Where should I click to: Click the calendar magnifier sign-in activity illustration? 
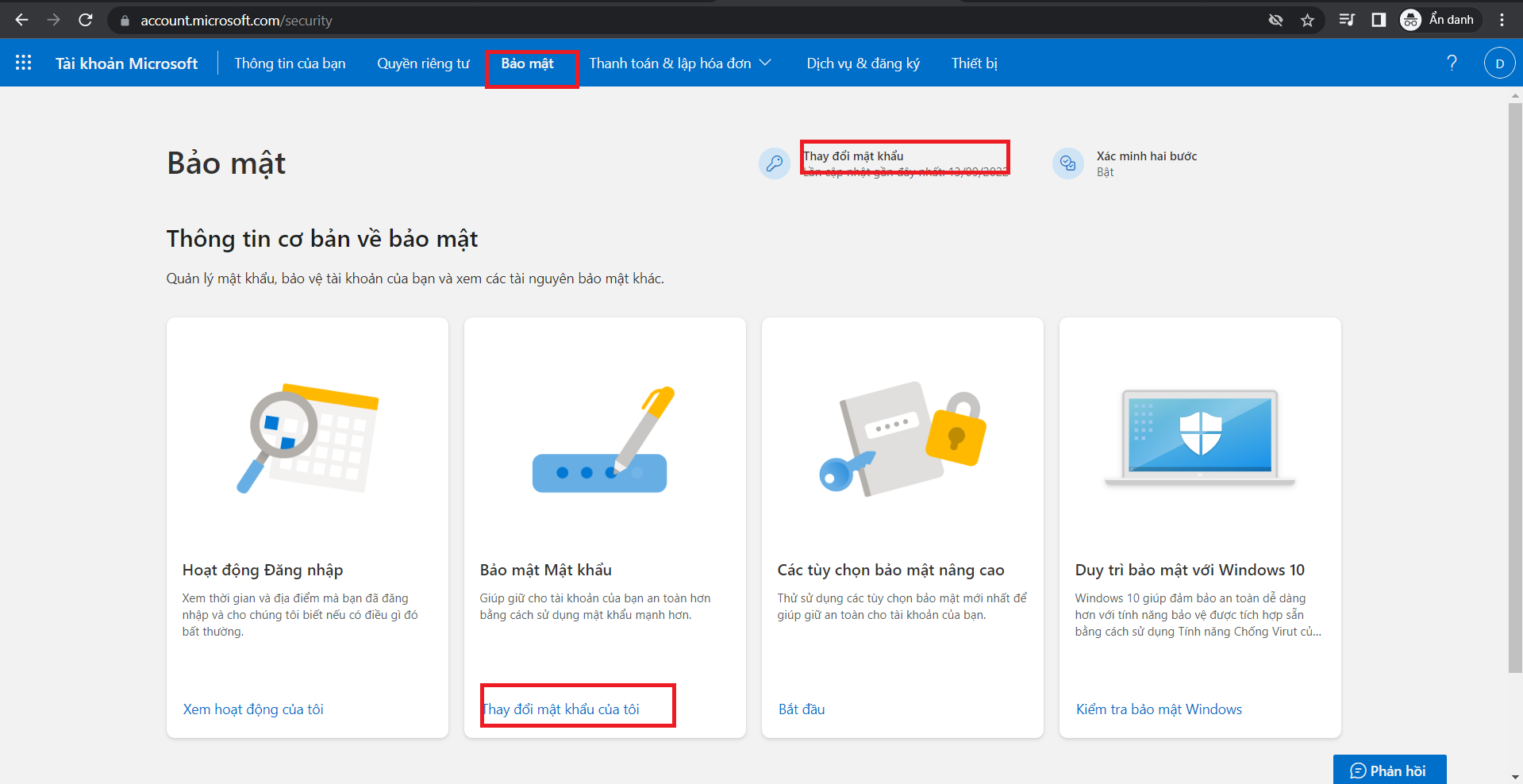click(308, 438)
